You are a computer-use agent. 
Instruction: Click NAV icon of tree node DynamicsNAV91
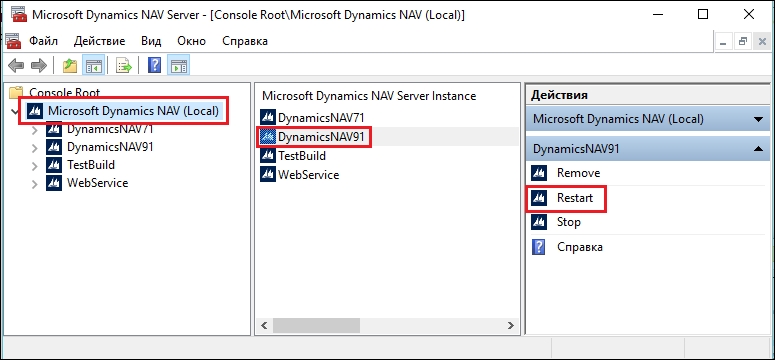[x=54, y=147]
